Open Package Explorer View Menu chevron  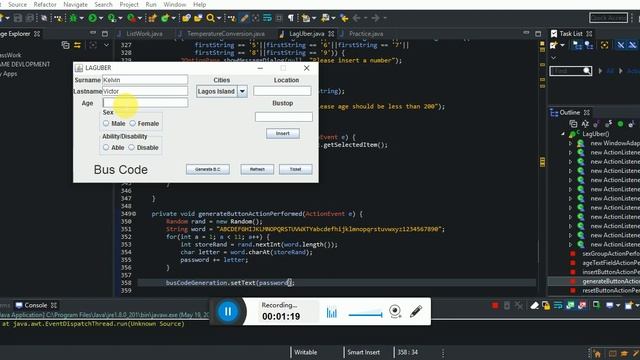[x=106, y=45]
